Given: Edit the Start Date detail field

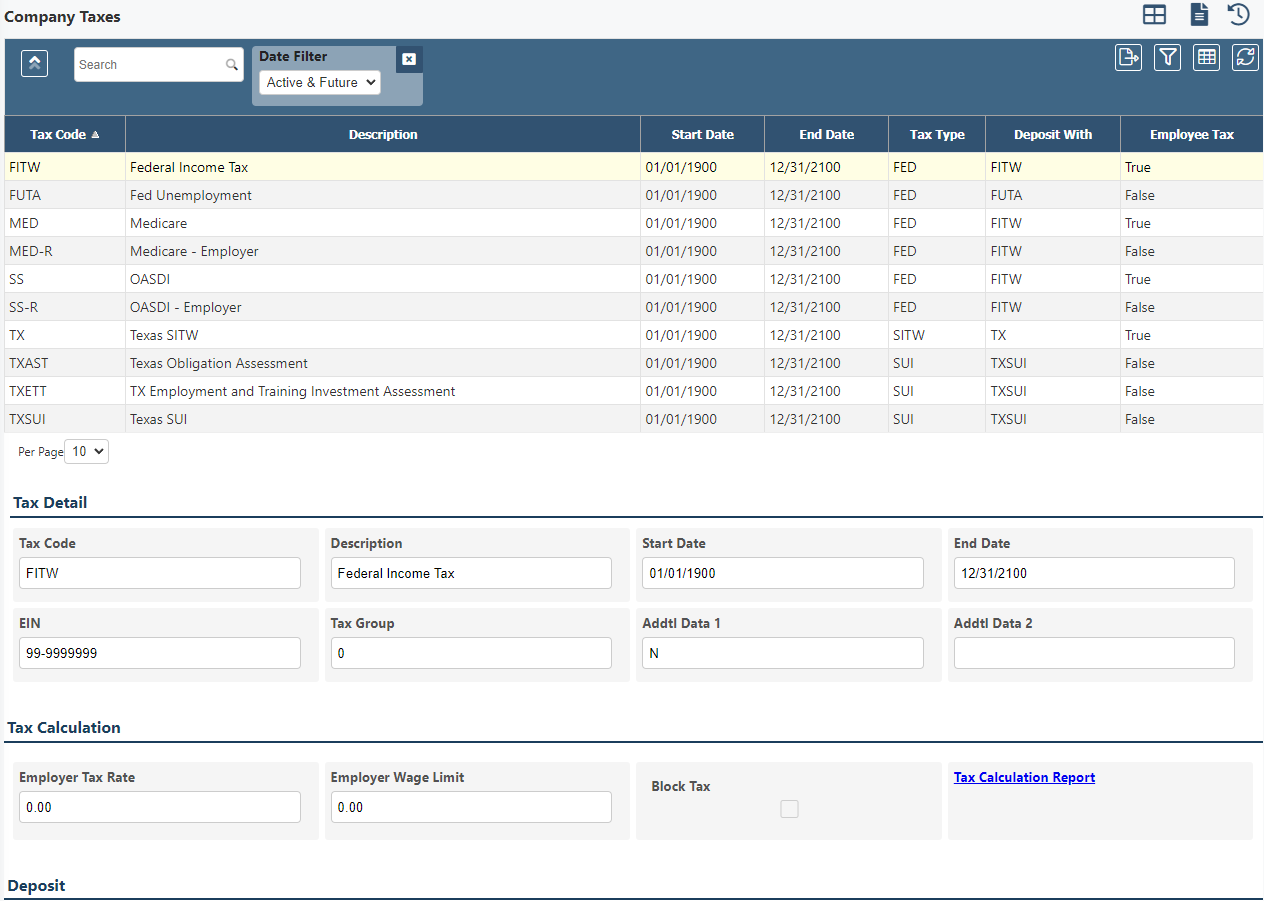Looking at the screenshot, I should (783, 573).
